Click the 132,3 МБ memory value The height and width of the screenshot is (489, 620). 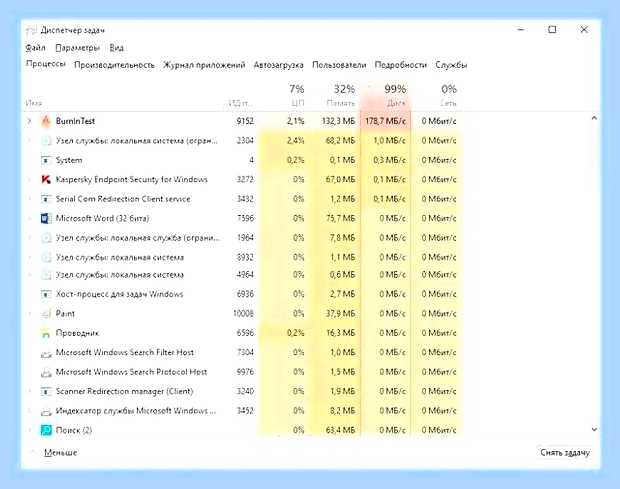338,121
